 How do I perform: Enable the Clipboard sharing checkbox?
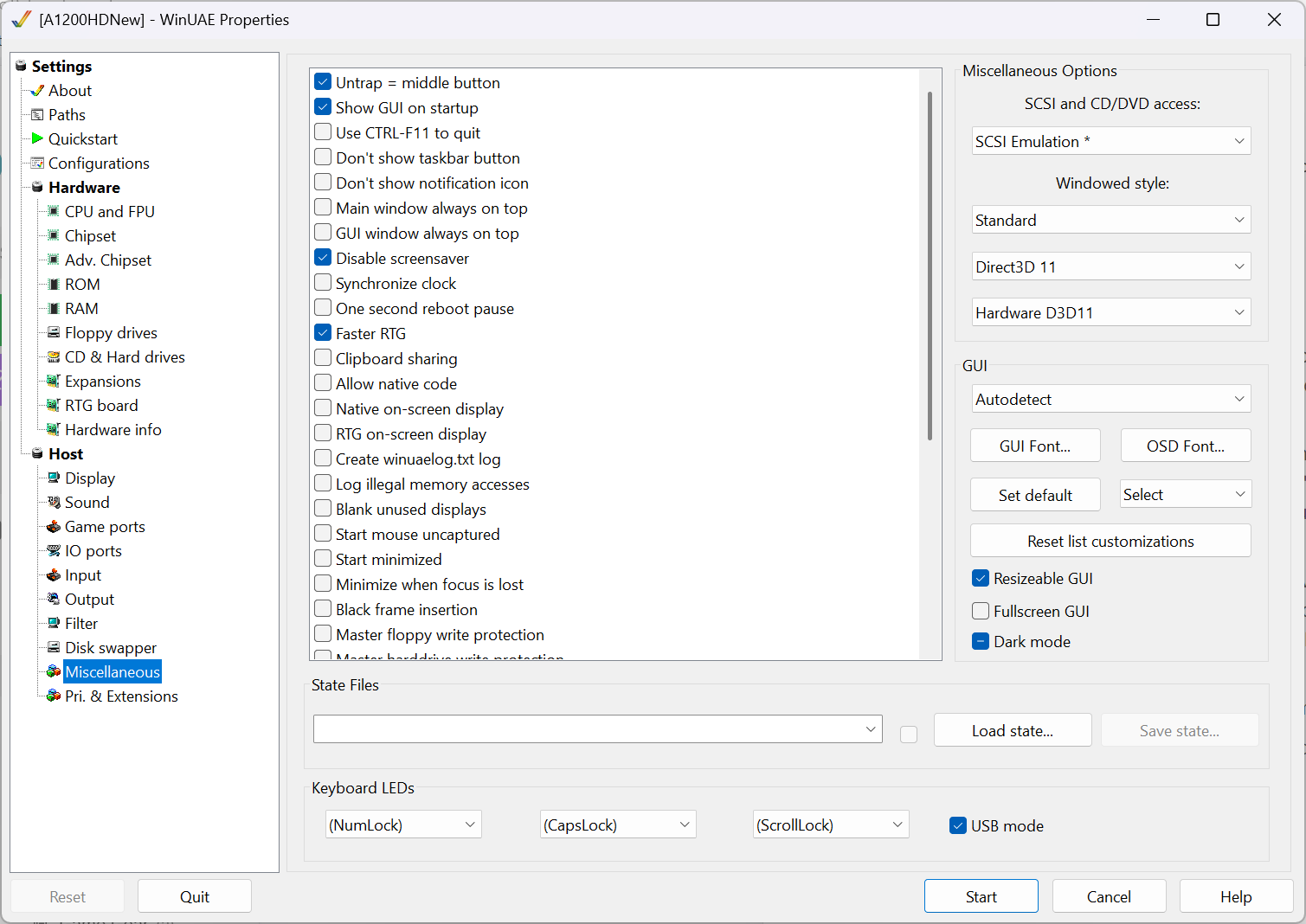pyautogui.click(x=323, y=358)
